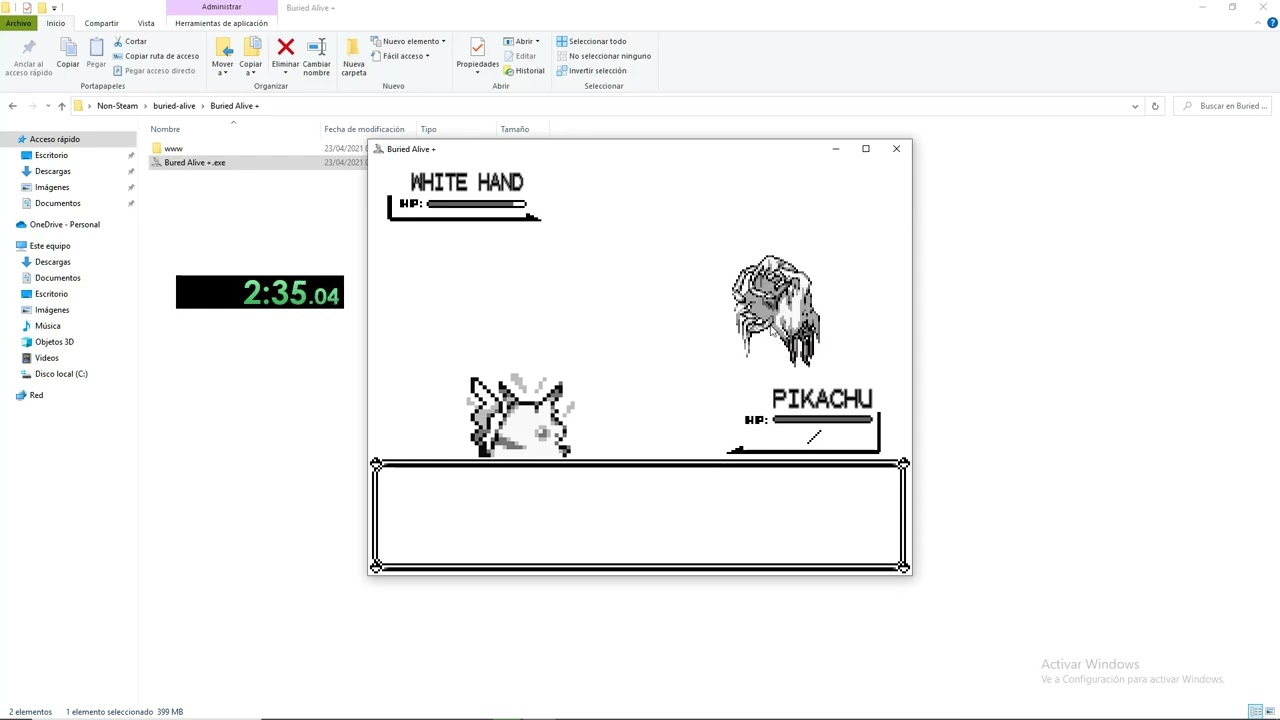Click the Cambiar nombre icon
Image resolution: width=1280 pixels, height=720 pixels.
(x=317, y=47)
